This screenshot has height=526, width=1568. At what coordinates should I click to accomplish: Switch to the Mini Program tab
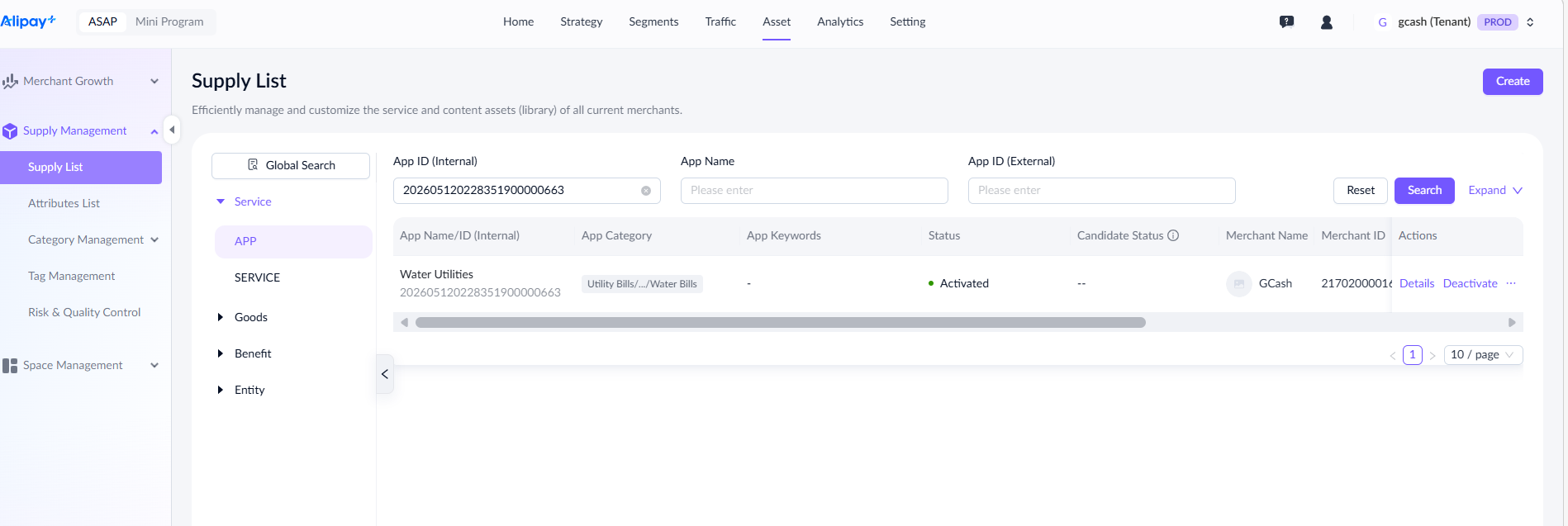coord(169,21)
